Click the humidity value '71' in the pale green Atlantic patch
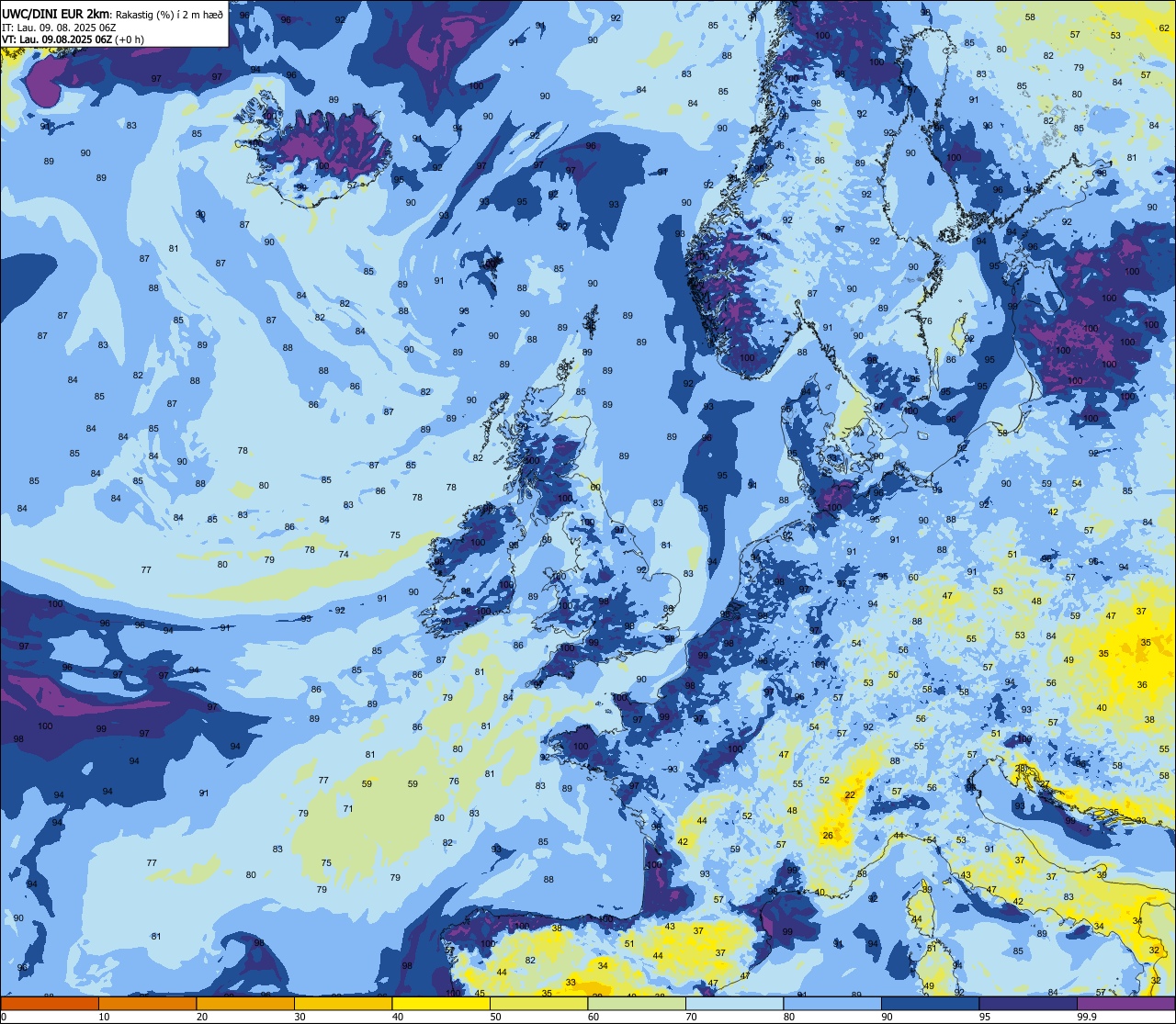1176x1024 pixels. click(x=348, y=809)
